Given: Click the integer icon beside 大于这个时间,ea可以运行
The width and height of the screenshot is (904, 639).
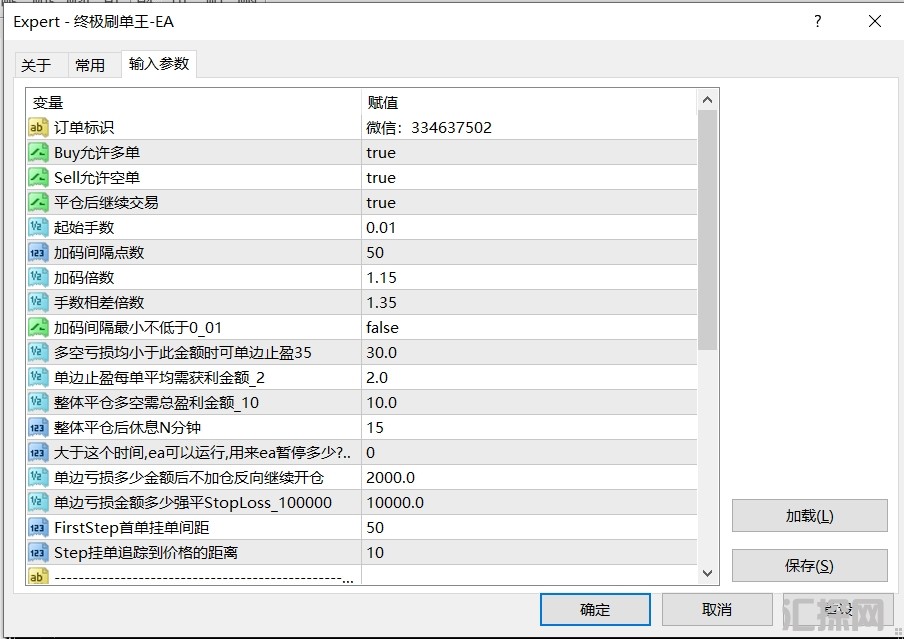Looking at the screenshot, I should [37, 452].
